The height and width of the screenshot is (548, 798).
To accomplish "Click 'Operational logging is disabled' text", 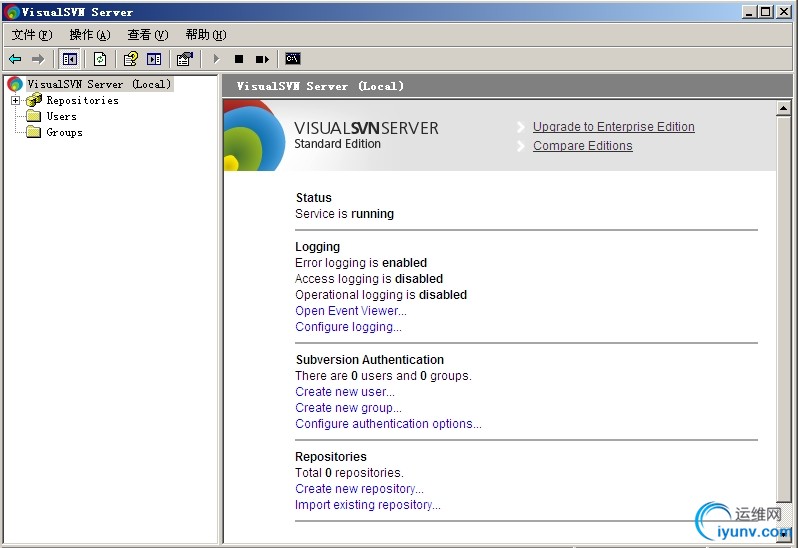I will click(x=381, y=295).
